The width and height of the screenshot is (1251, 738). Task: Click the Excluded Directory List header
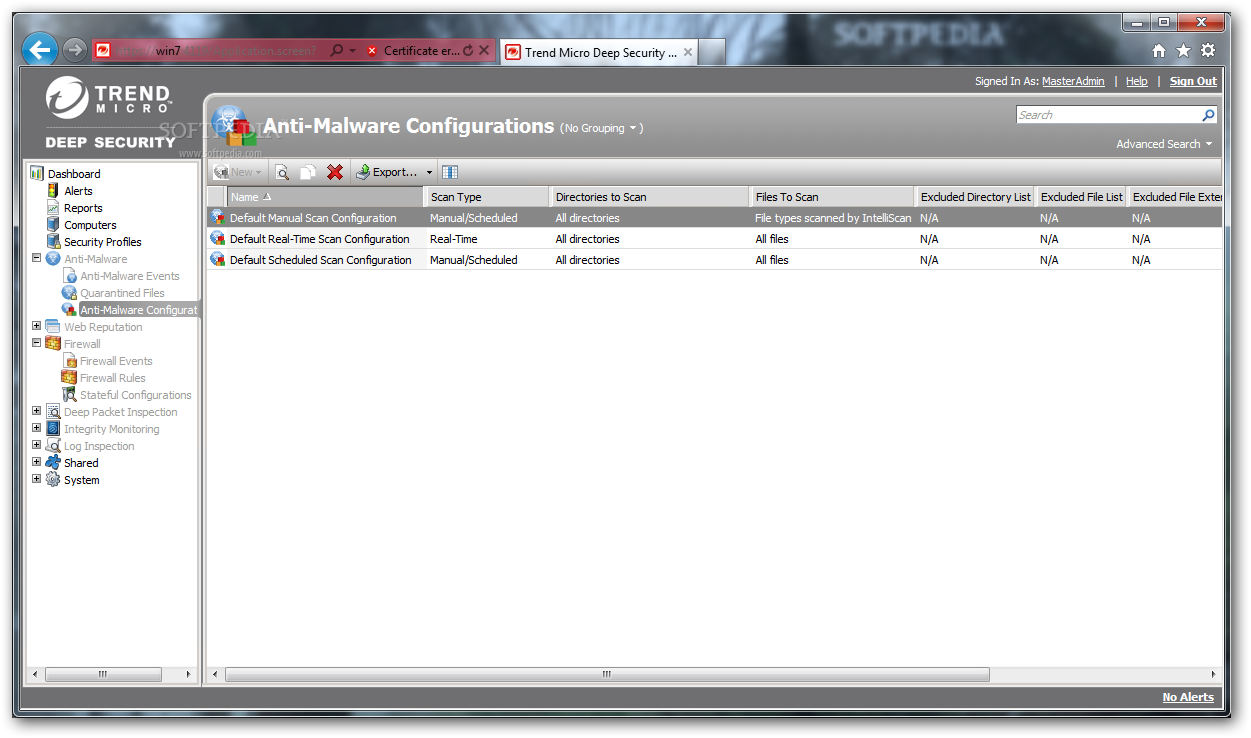(x=975, y=197)
